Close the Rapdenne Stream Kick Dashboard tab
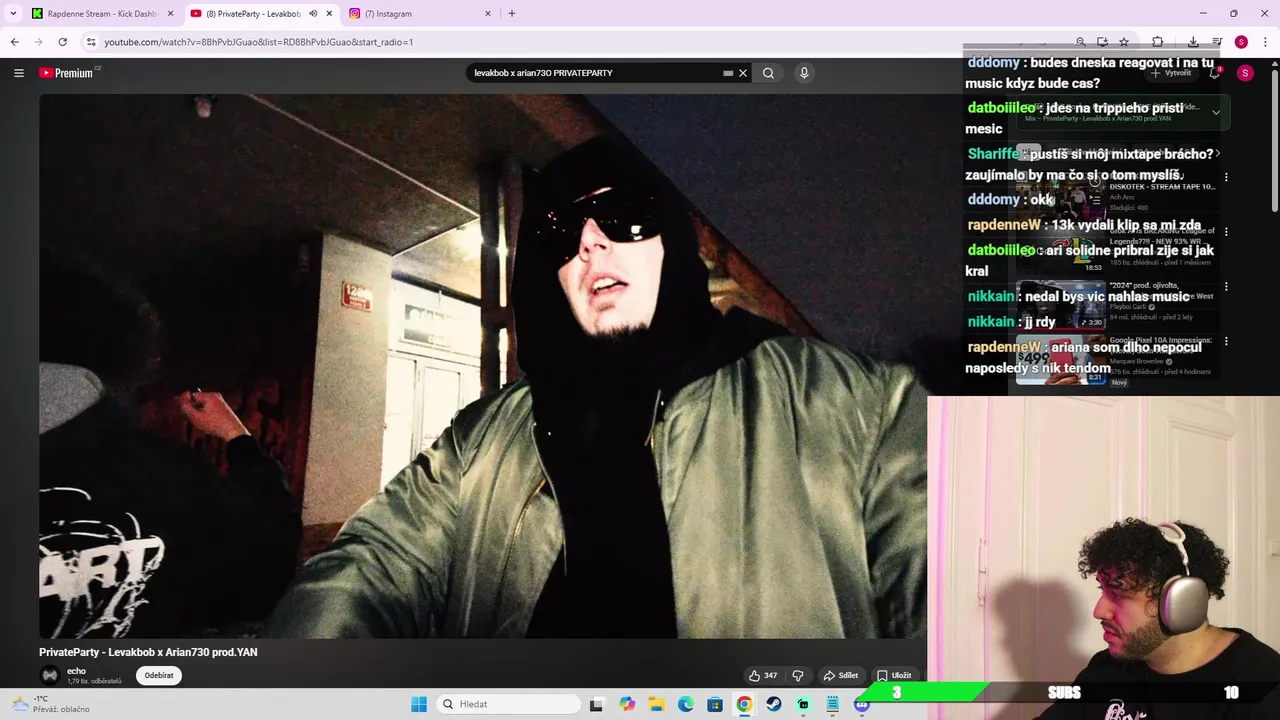 pos(170,14)
